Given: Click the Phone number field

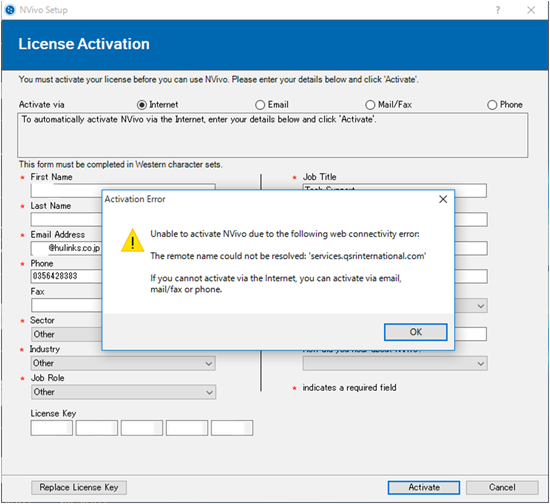Looking at the screenshot, I should pyautogui.click(x=66, y=276).
